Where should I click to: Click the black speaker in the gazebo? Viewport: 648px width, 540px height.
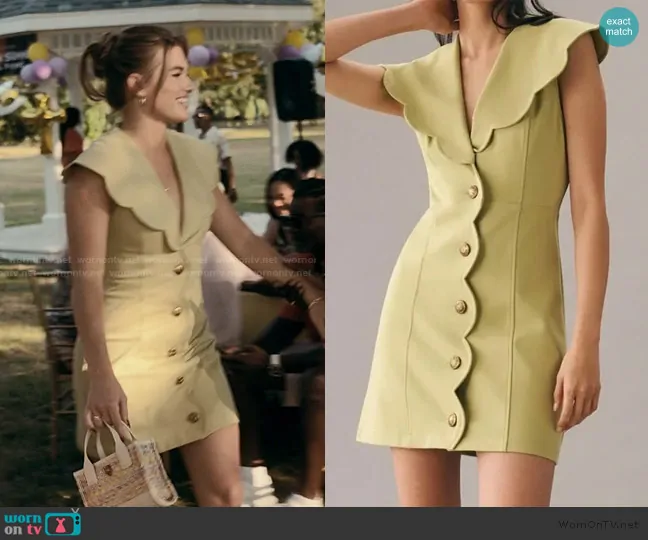click(x=294, y=90)
